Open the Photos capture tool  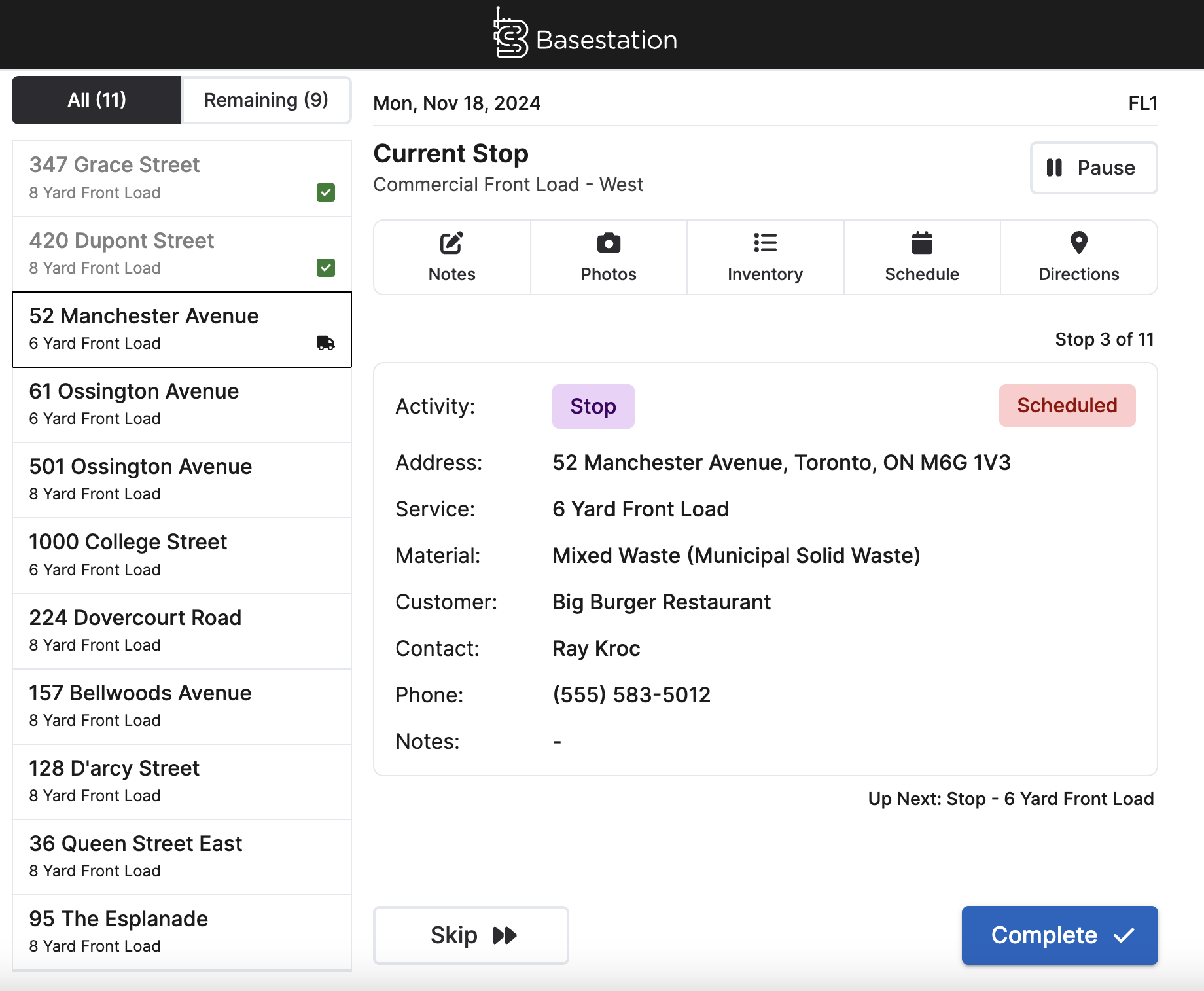608,257
